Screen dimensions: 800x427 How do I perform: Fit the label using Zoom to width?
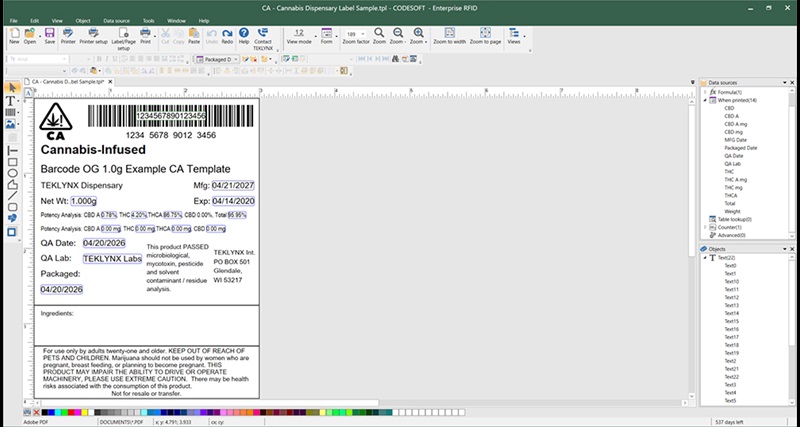pyautogui.click(x=449, y=36)
